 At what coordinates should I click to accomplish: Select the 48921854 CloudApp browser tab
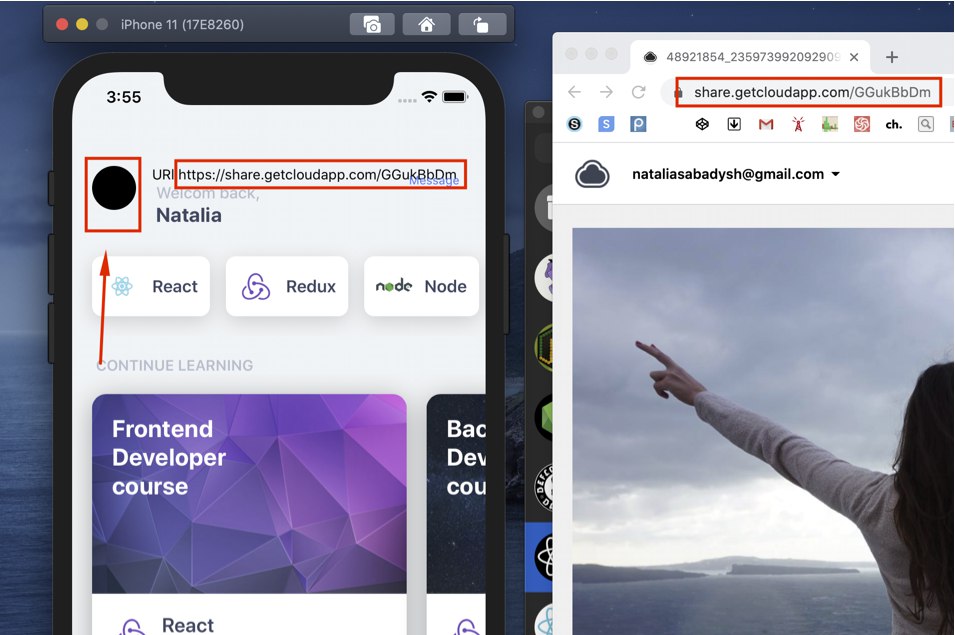pyautogui.click(x=749, y=57)
